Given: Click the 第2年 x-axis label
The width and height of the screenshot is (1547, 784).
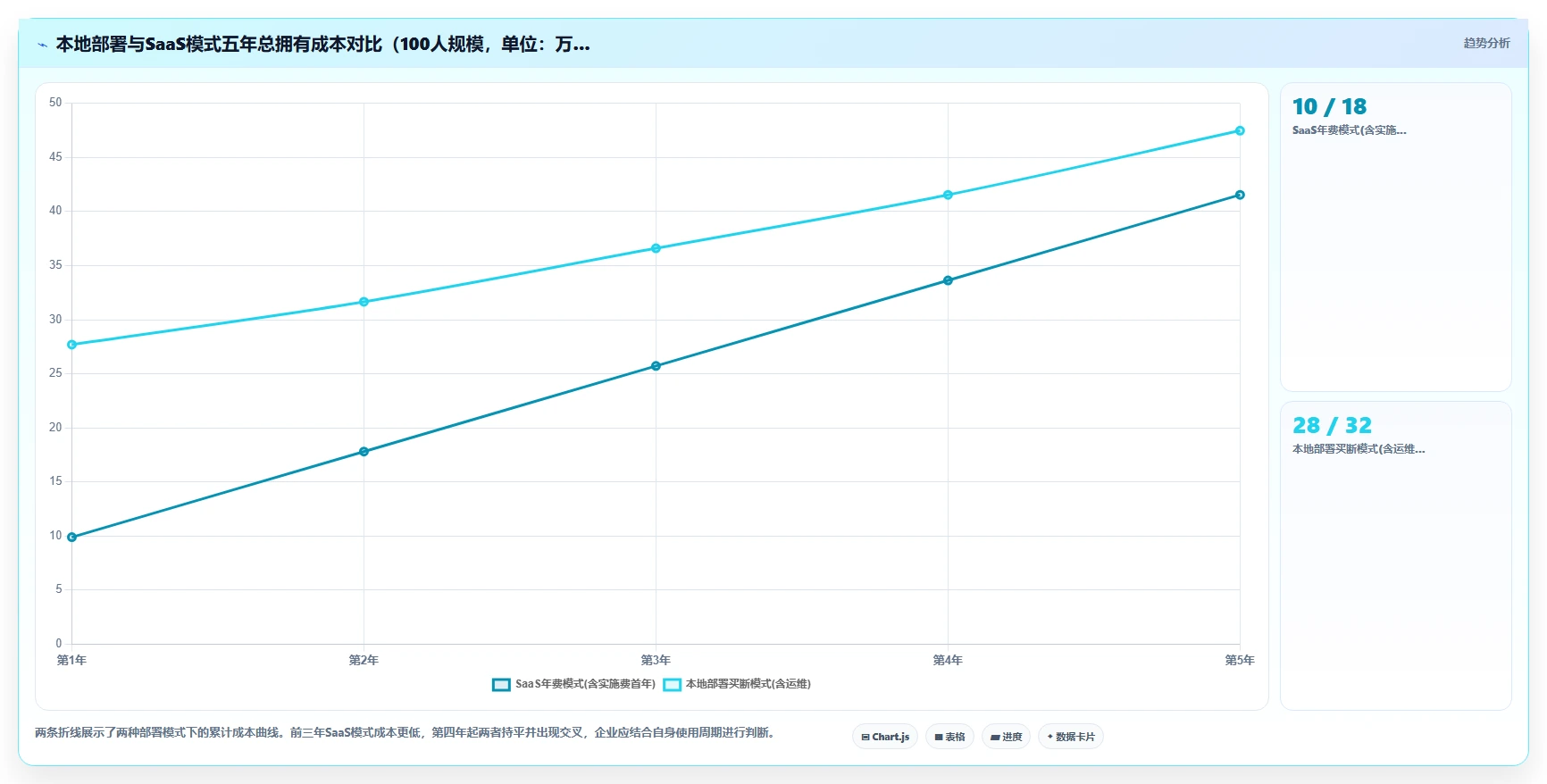Looking at the screenshot, I should click(364, 661).
